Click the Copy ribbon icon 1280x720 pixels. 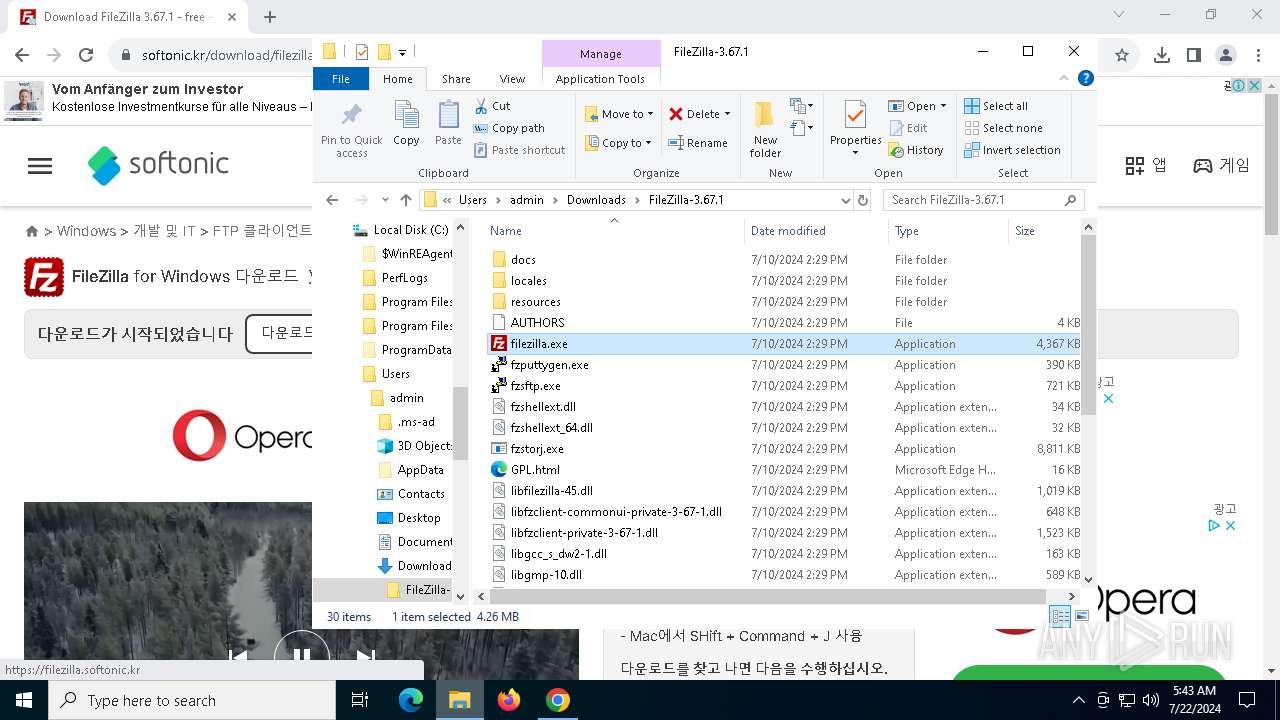tap(406, 124)
